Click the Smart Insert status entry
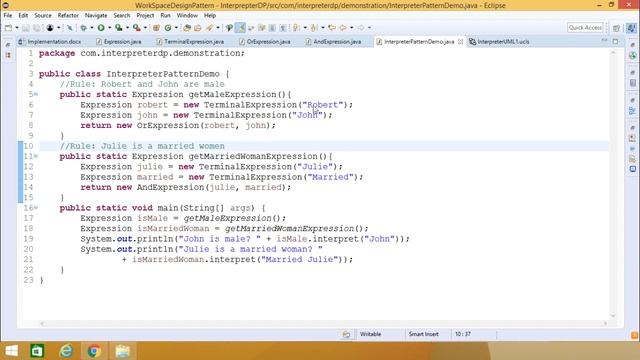The height and width of the screenshot is (360, 640). (x=423, y=334)
